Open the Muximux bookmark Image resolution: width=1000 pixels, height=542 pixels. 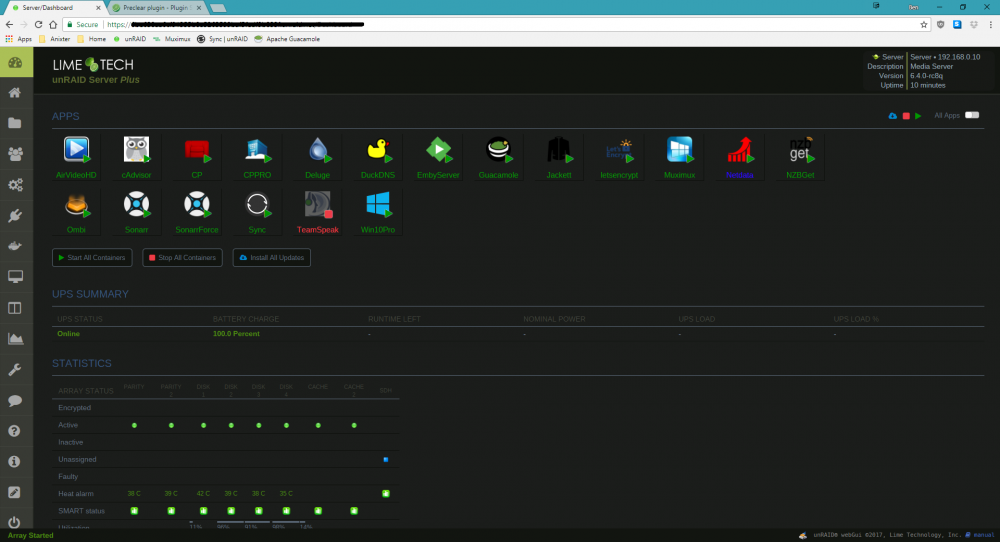[x=172, y=39]
